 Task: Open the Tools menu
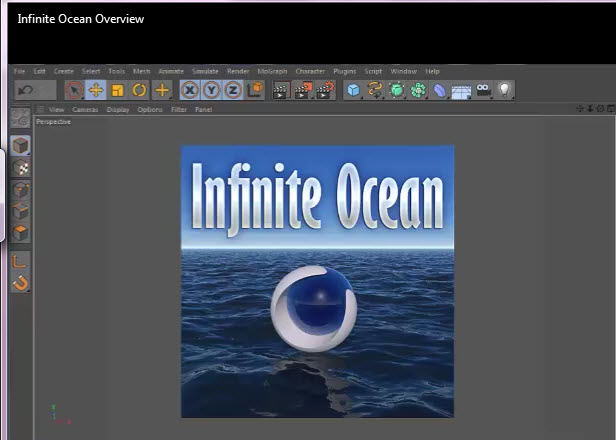[116, 71]
